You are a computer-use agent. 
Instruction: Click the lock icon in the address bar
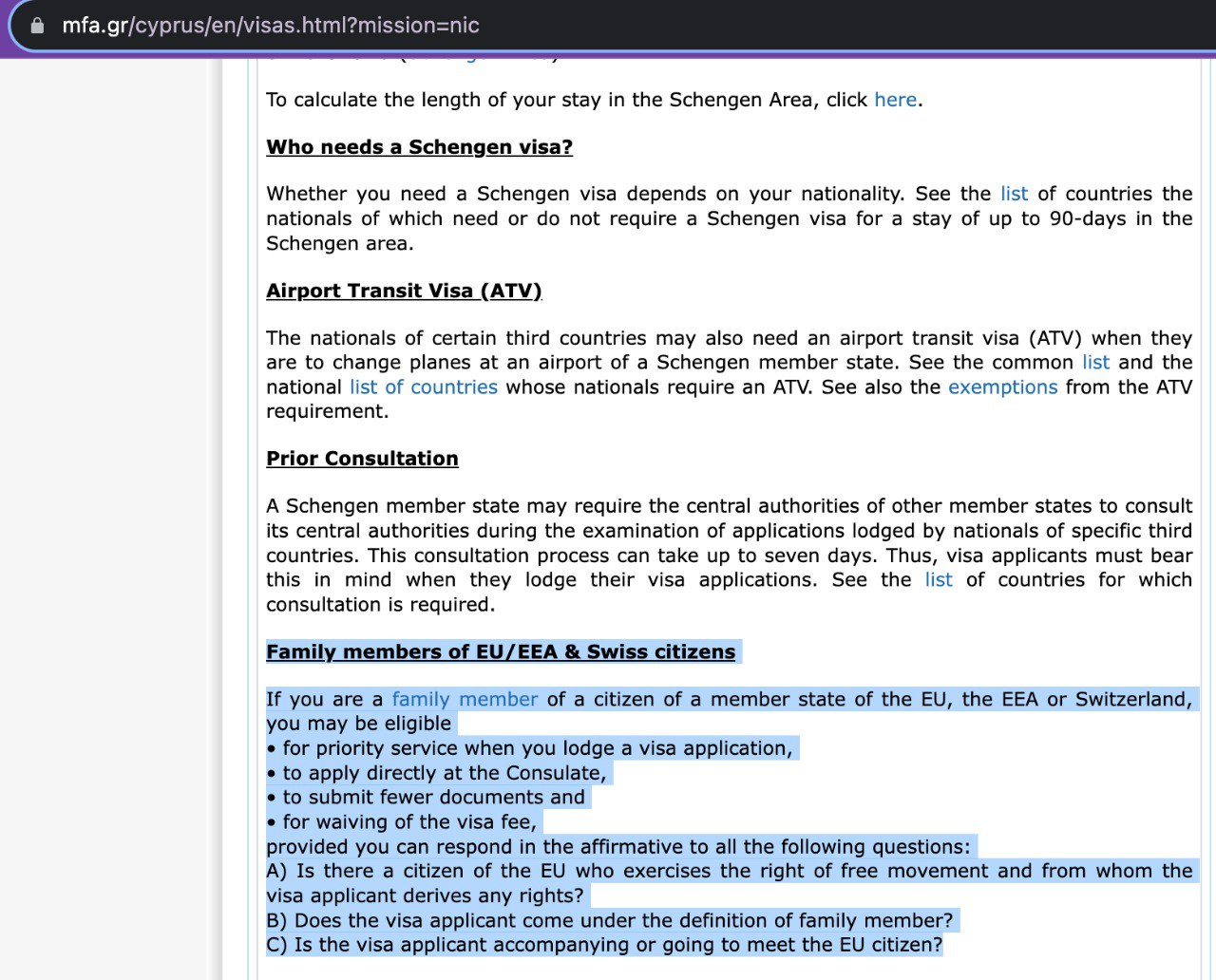(x=38, y=26)
